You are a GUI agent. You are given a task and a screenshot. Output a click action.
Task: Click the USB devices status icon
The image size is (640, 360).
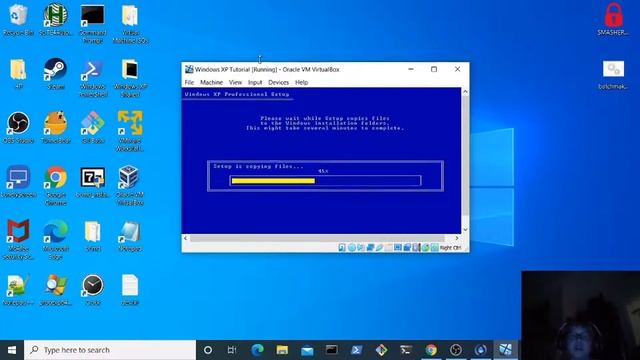tap(379, 247)
